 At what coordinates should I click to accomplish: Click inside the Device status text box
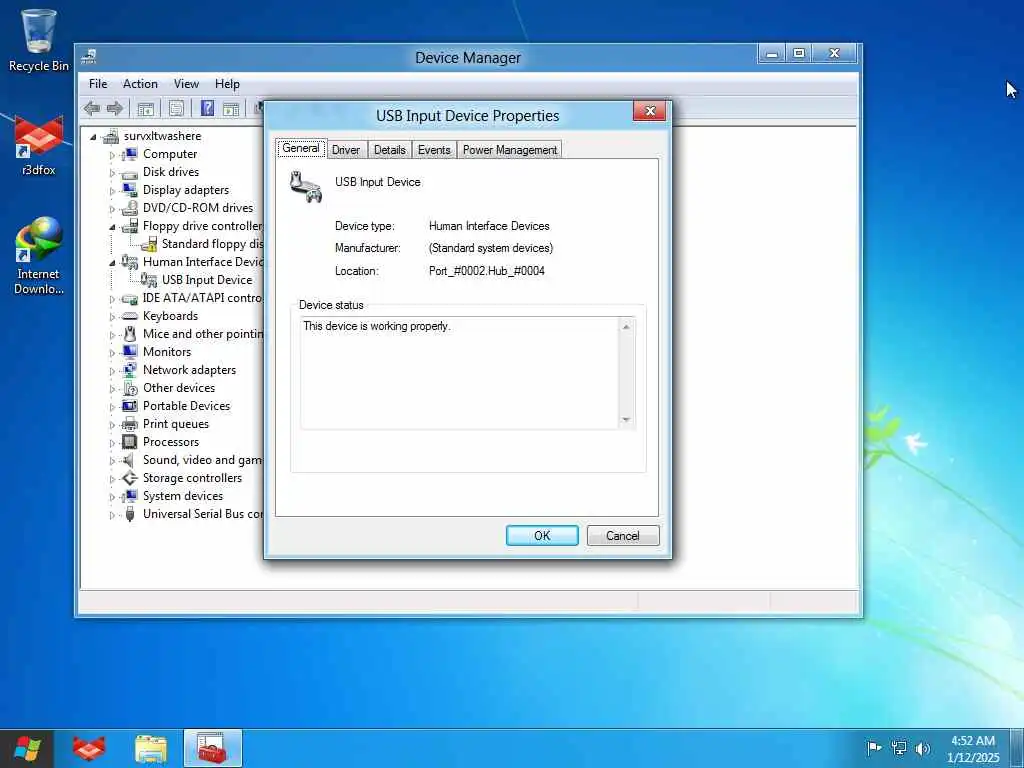tap(459, 373)
